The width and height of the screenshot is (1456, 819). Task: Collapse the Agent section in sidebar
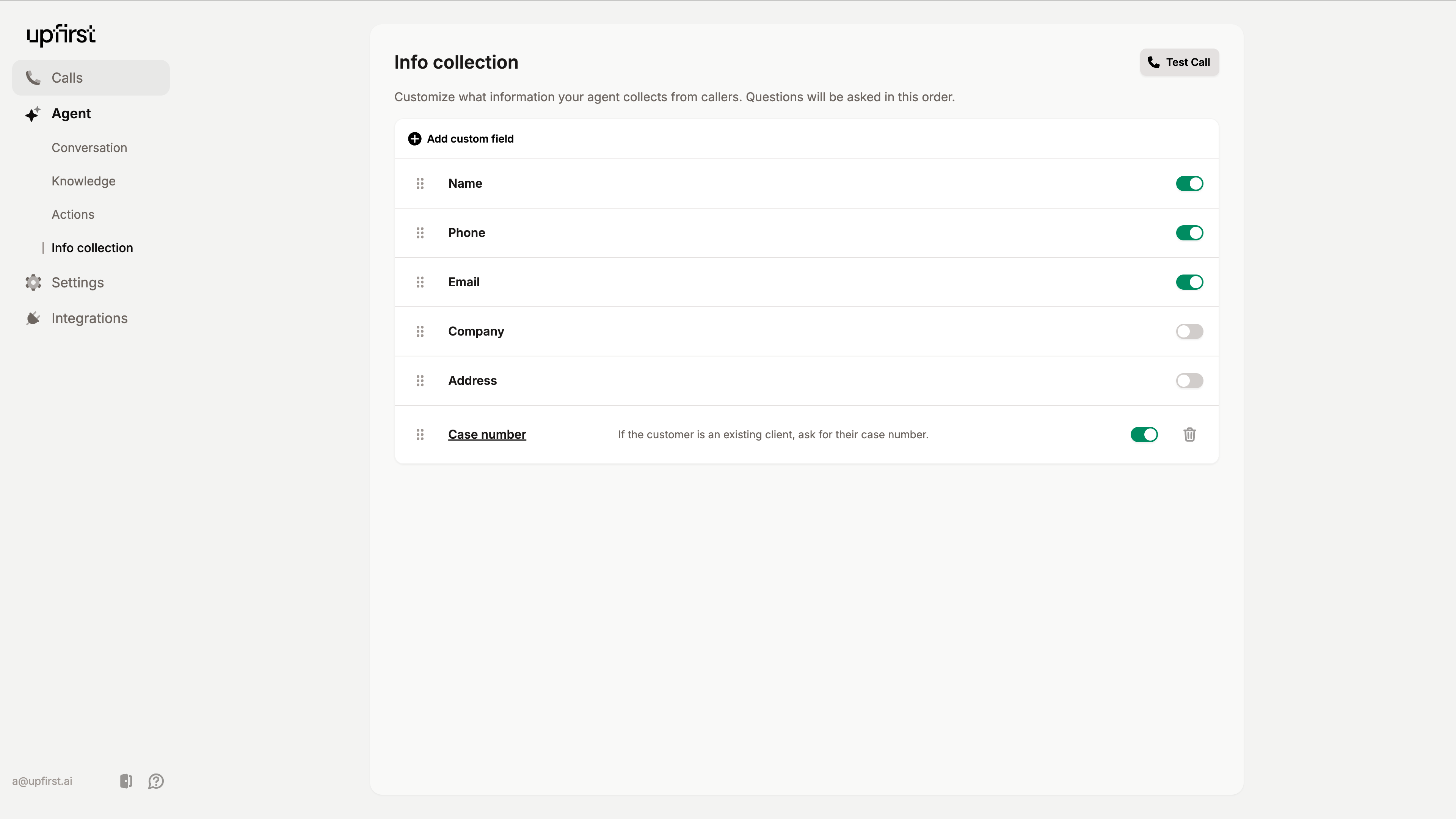(x=71, y=114)
